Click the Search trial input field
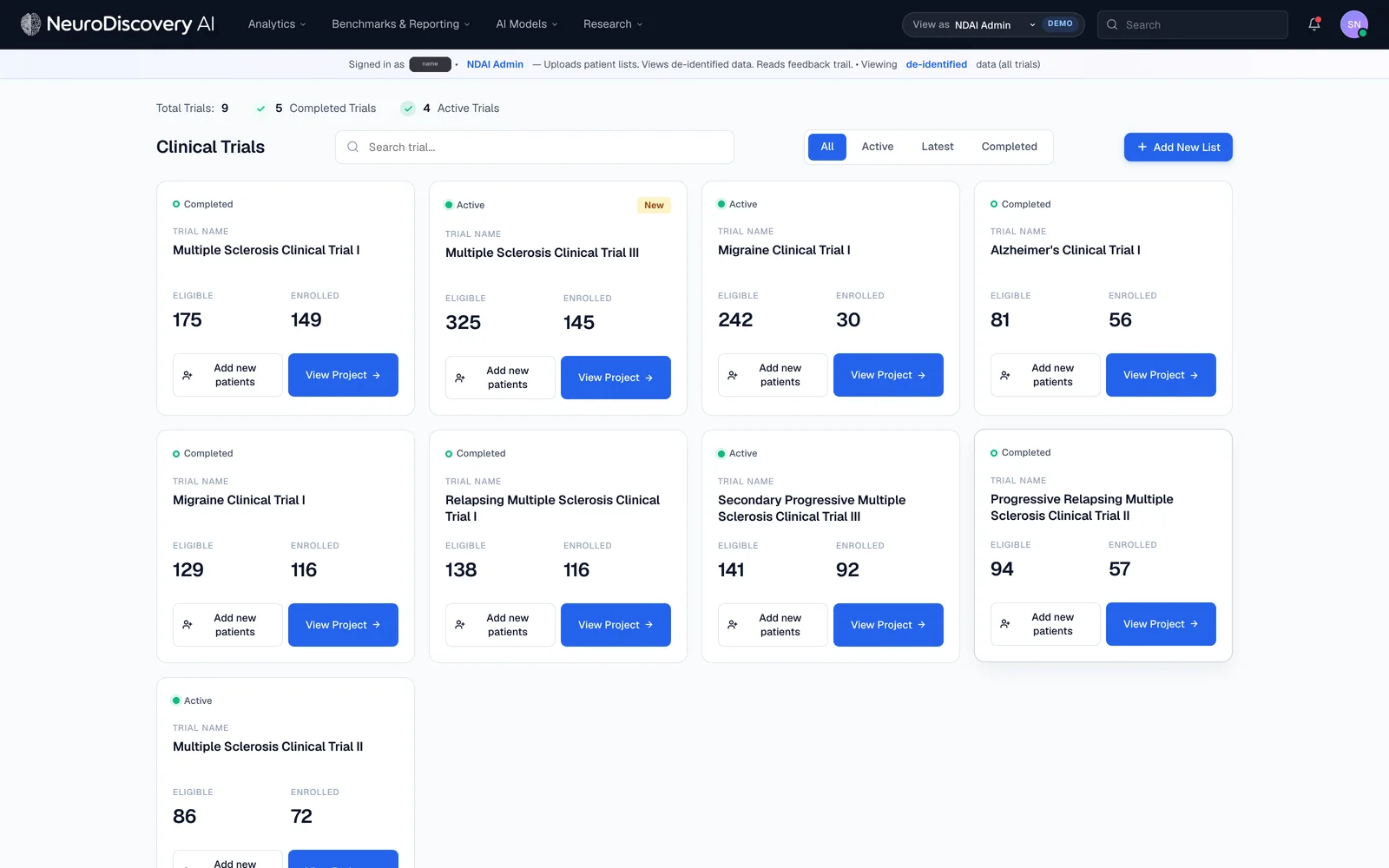Screen dimensions: 1389x868 pos(535,147)
